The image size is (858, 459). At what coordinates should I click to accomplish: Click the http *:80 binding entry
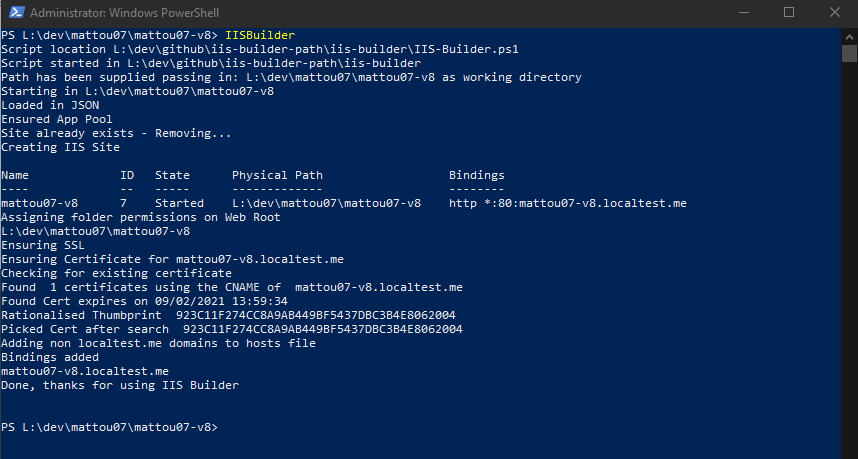click(568, 204)
